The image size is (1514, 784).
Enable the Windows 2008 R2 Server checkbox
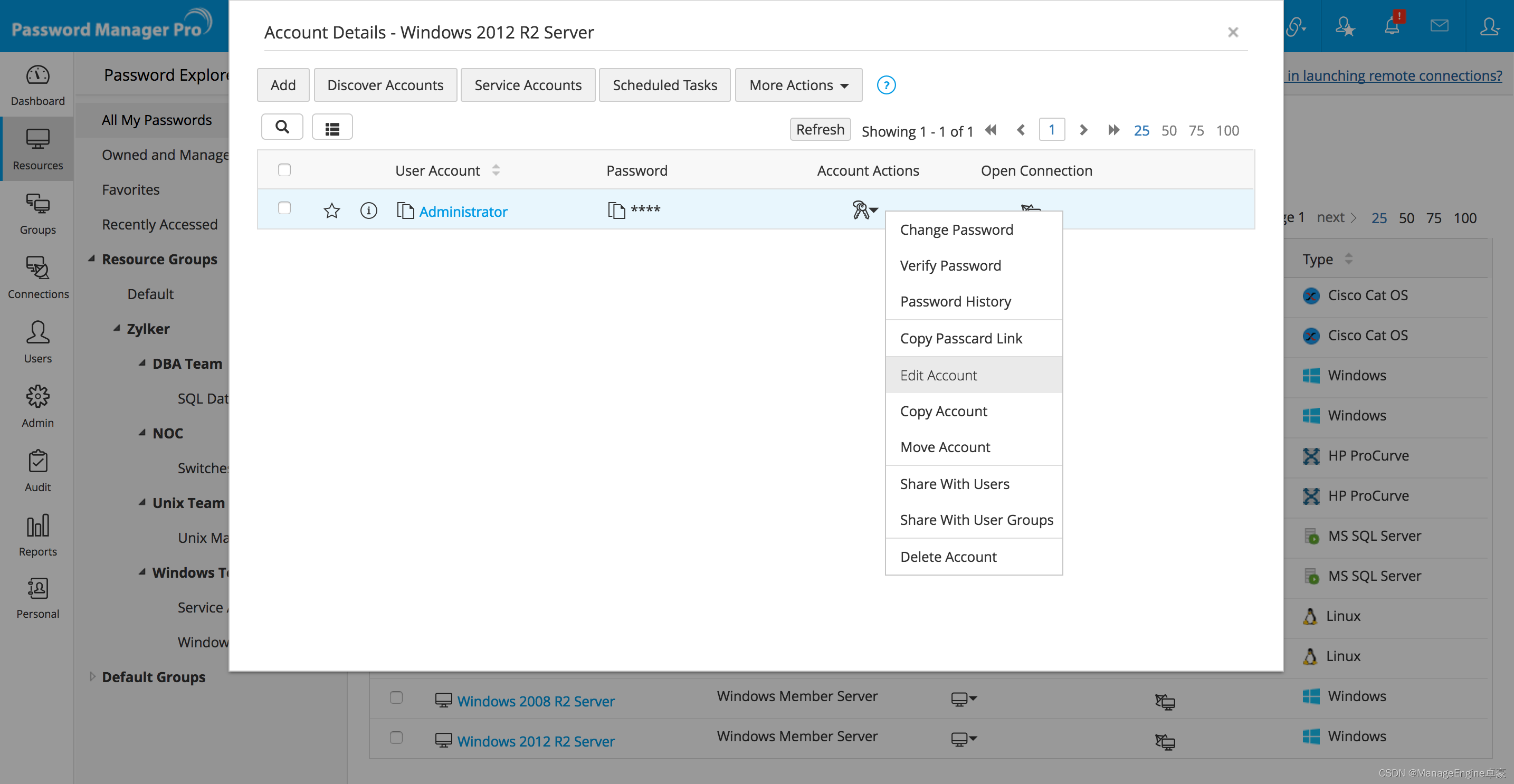click(x=396, y=700)
